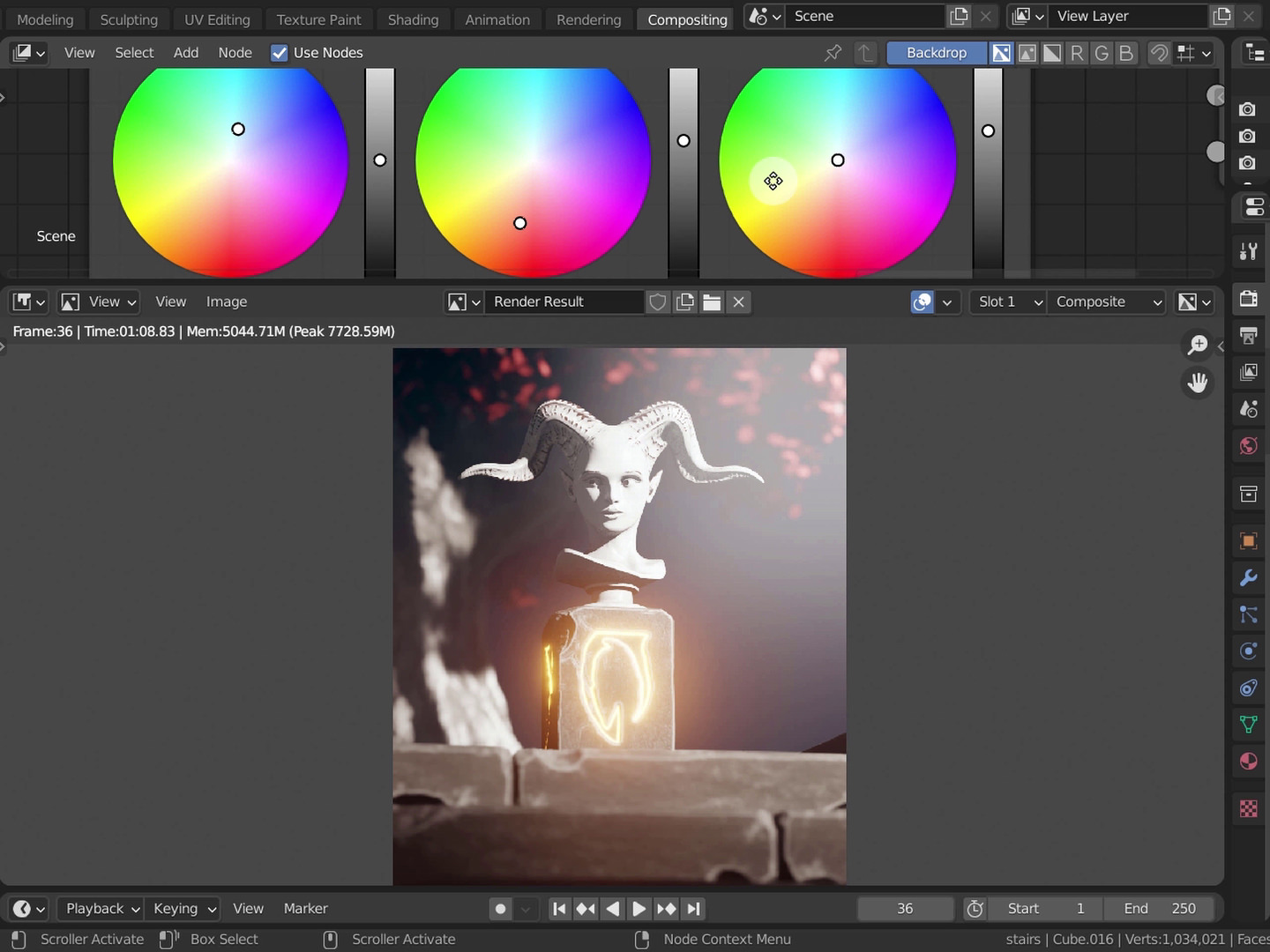The height and width of the screenshot is (952, 1270).
Task: Jump to the timeline end frame
Action: click(694, 909)
